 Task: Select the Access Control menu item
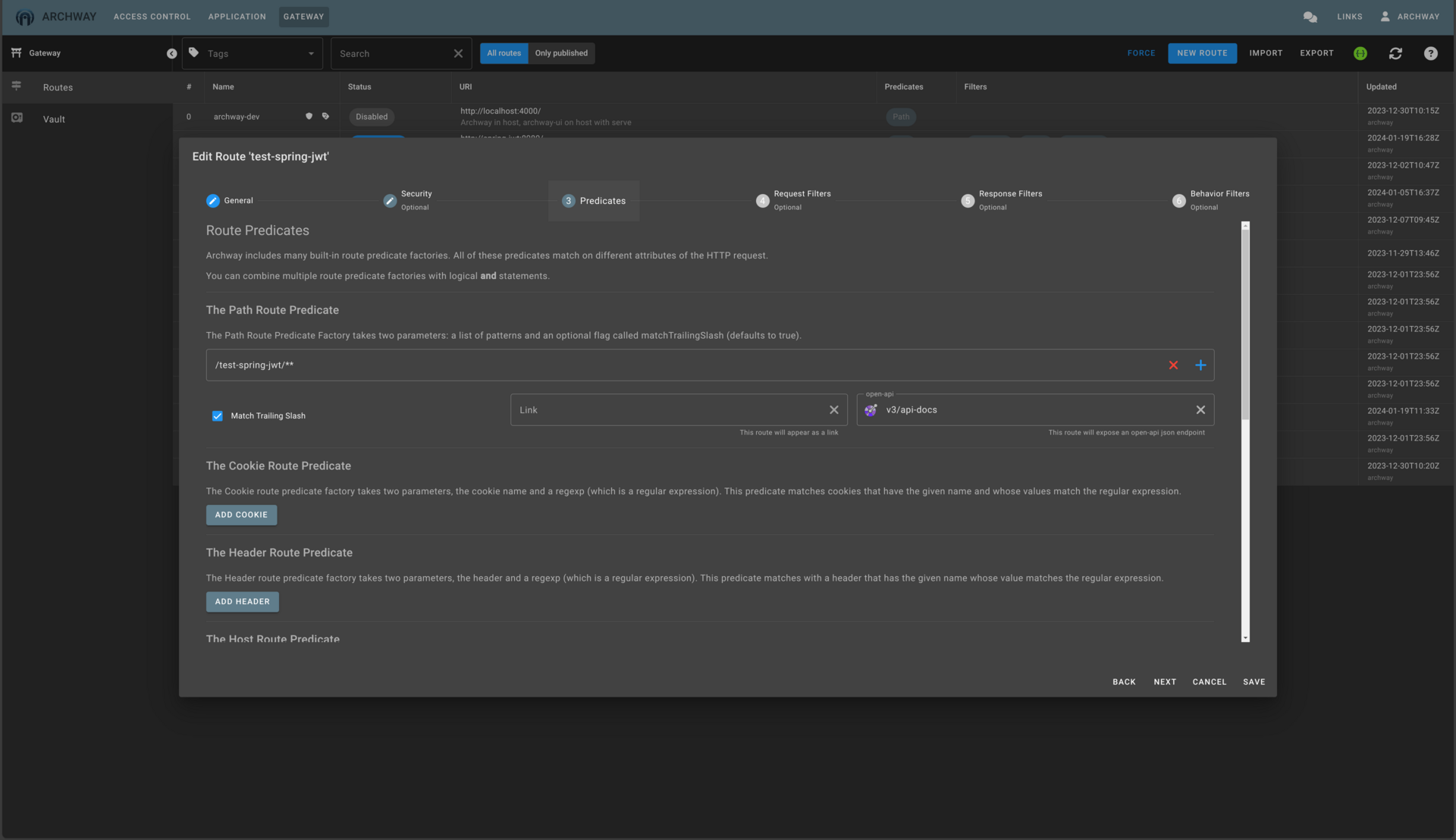[151, 16]
